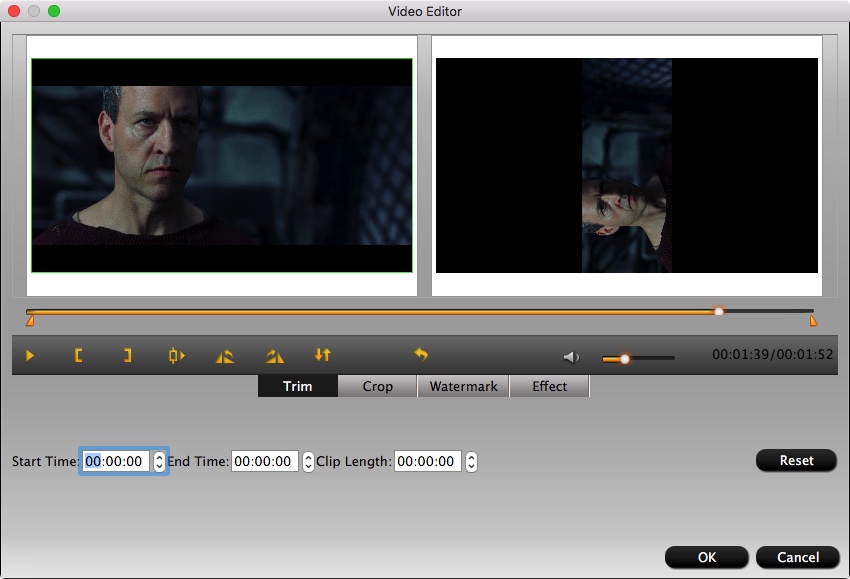This screenshot has width=850, height=579.
Task: Click the End Time stepper arrows
Action: [308, 462]
